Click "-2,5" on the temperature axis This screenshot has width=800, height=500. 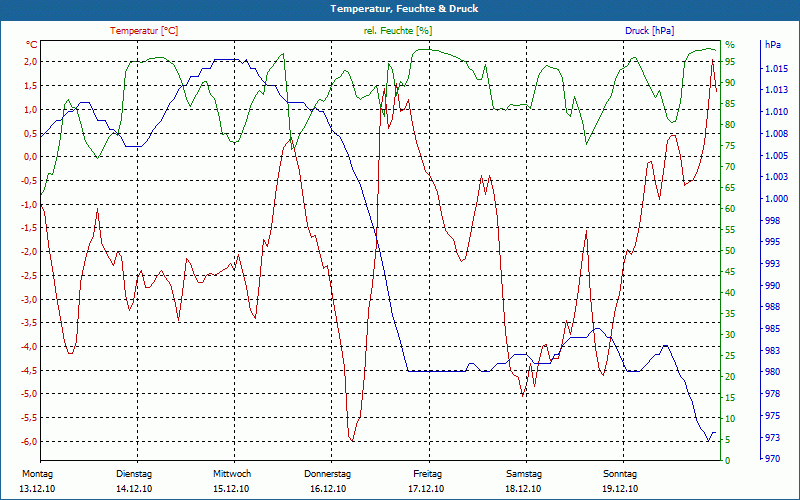(x=29, y=276)
